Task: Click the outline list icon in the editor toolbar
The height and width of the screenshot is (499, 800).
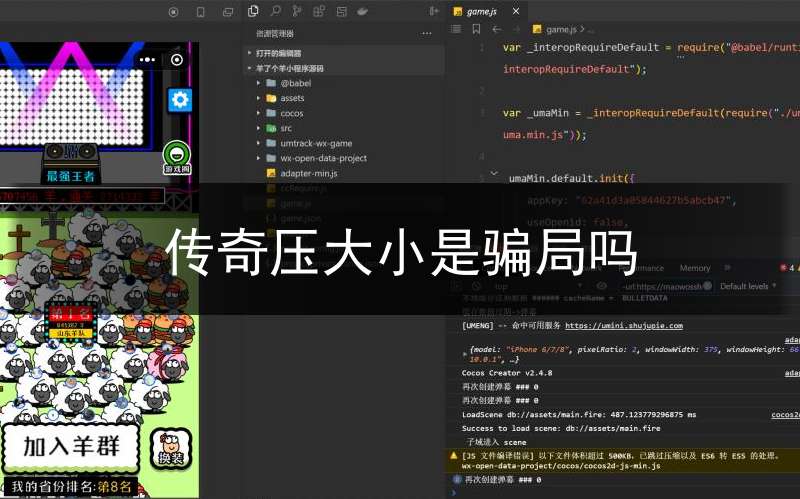Action: pyautogui.click(x=456, y=29)
